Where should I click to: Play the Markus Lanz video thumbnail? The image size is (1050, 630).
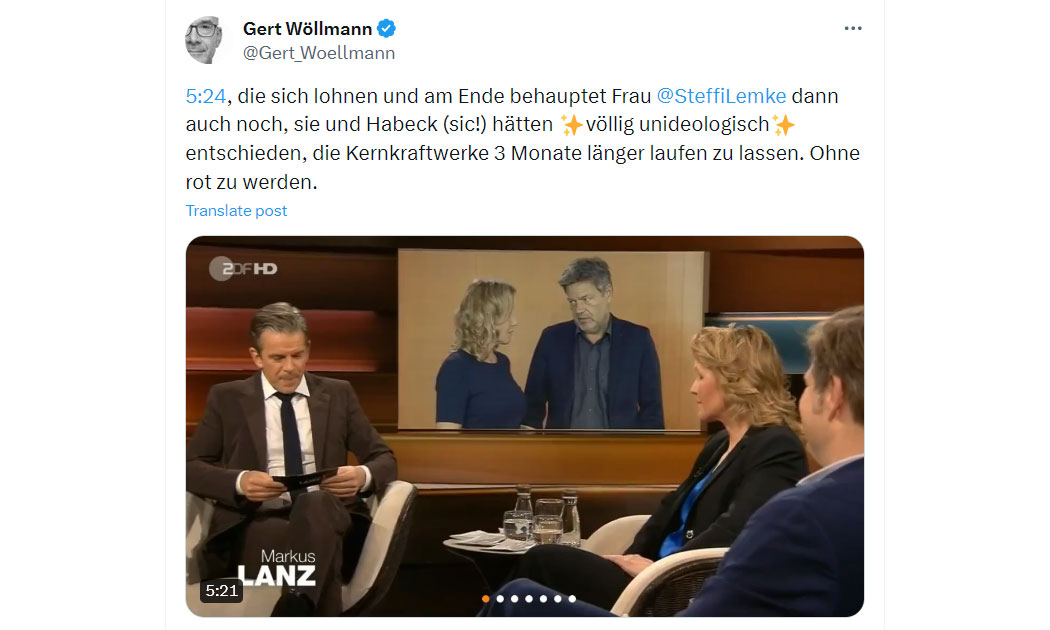click(524, 426)
